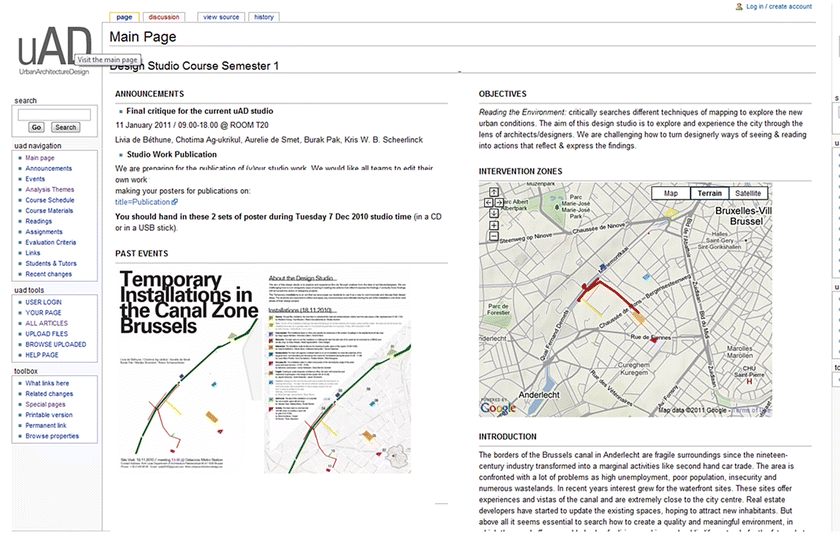Open Events in uad navigation

click(35, 179)
